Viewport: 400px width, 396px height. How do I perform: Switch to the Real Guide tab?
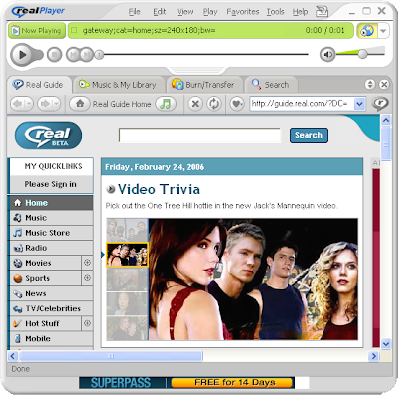[x=39, y=85]
